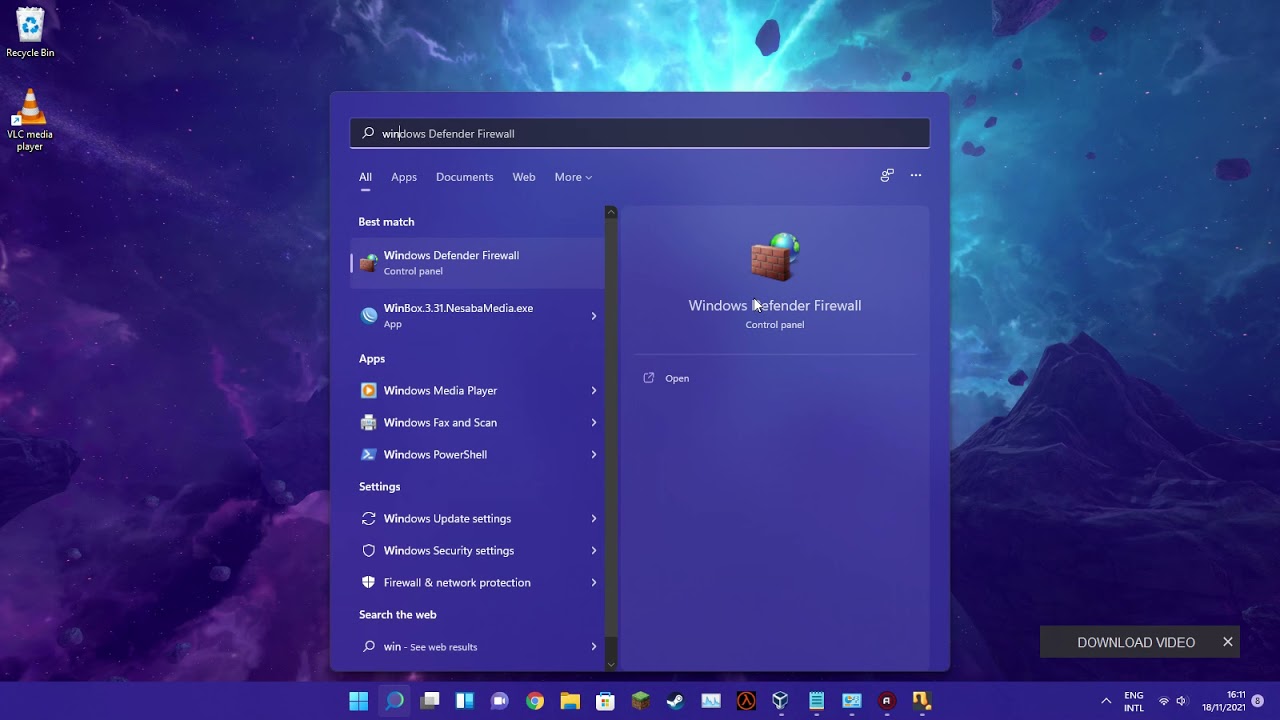
Task: Click the Windows Fax and Scan icon
Action: click(x=368, y=423)
